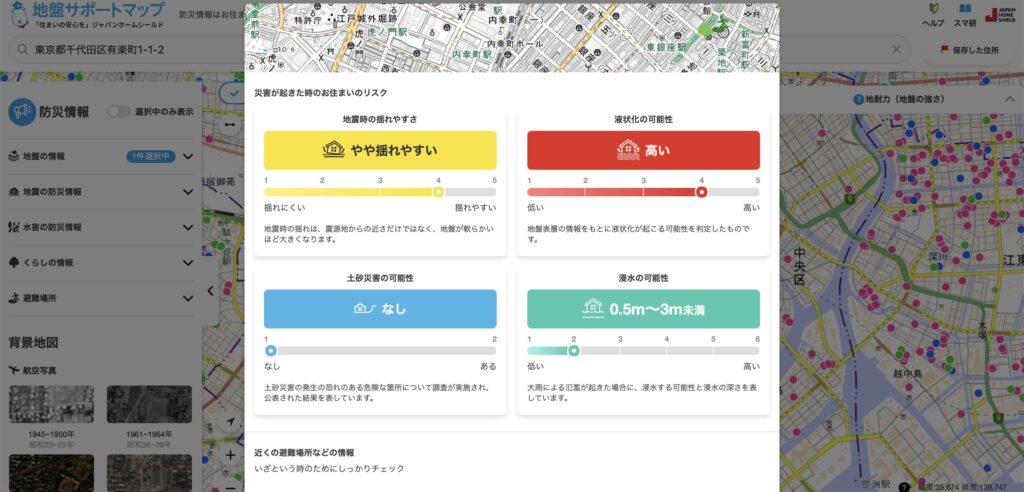Click the 1件選択中 badge
The width and height of the screenshot is (1024, 492).
[x=151, y=157]
